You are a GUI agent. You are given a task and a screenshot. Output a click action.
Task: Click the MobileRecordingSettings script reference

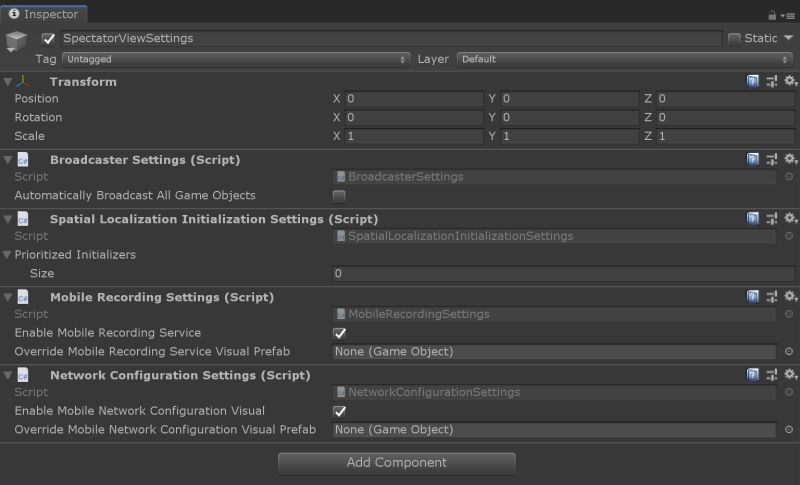point(554,314)
